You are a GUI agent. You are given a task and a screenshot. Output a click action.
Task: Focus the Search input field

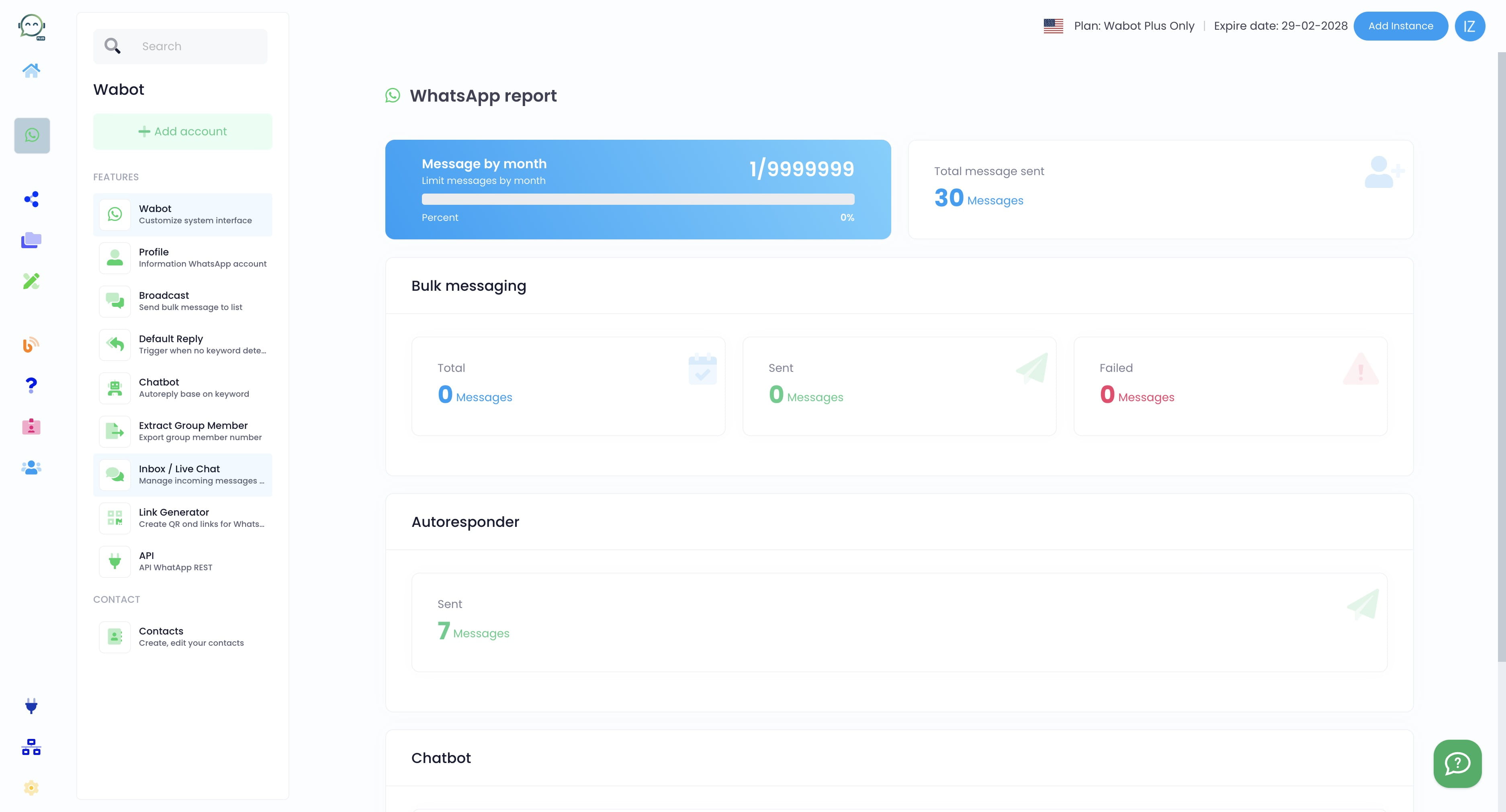180,46
